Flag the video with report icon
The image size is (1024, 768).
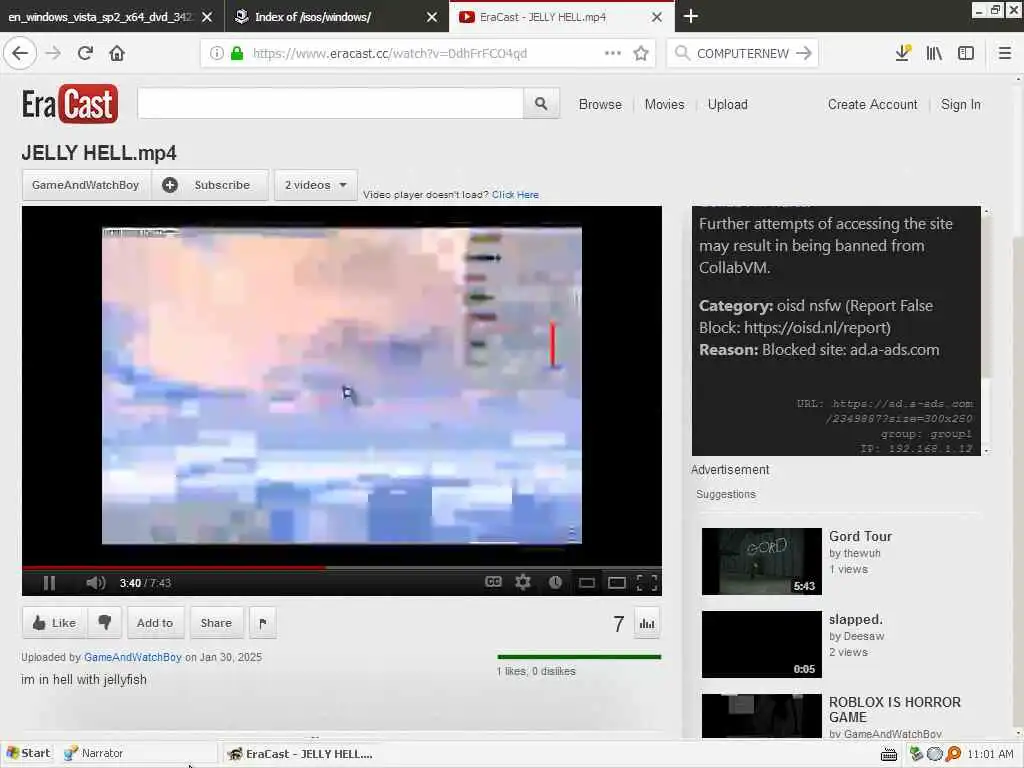tap(263, 623)
